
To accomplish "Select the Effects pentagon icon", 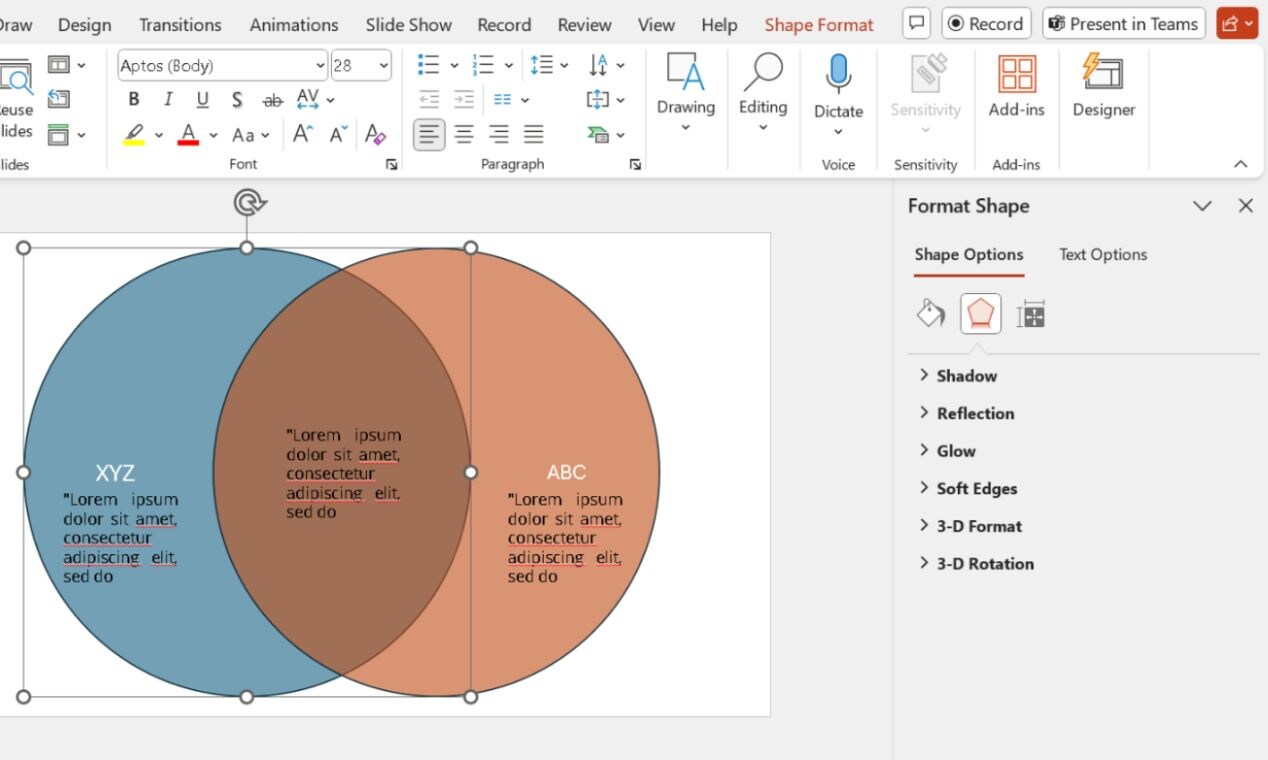I will pos(981,314).
